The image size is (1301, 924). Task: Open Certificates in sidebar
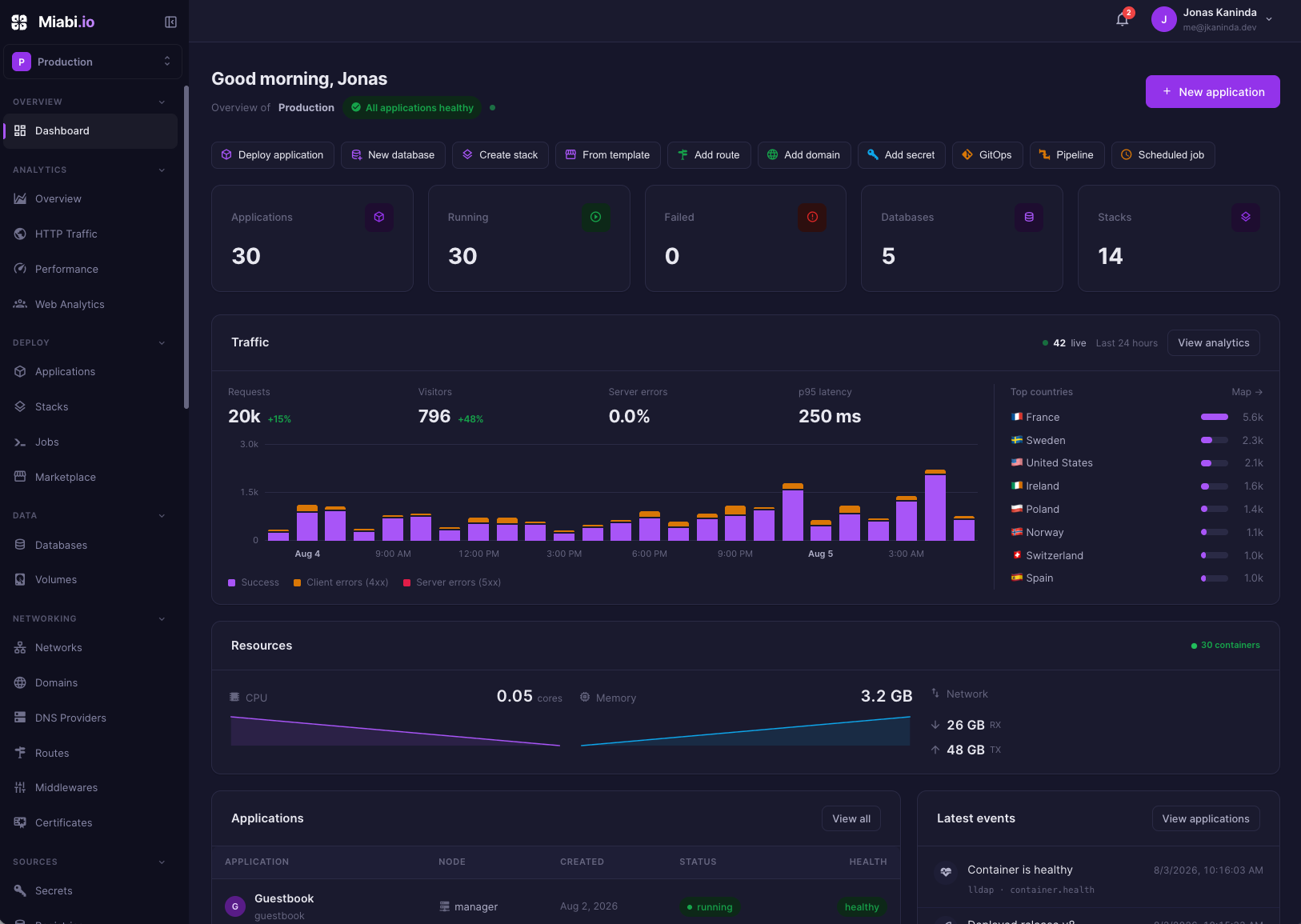tap(90, 822)
